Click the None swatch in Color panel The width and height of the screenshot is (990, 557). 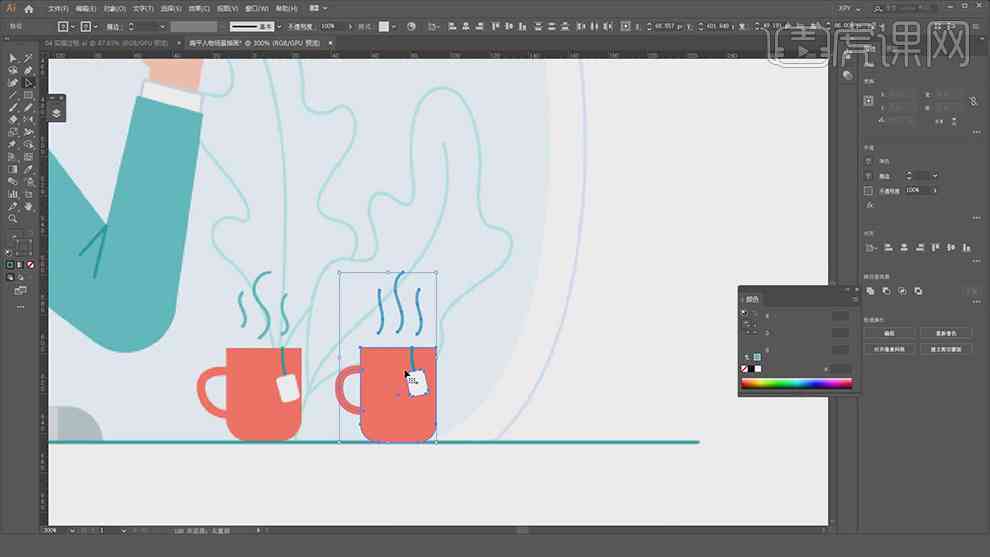point(744,369)
